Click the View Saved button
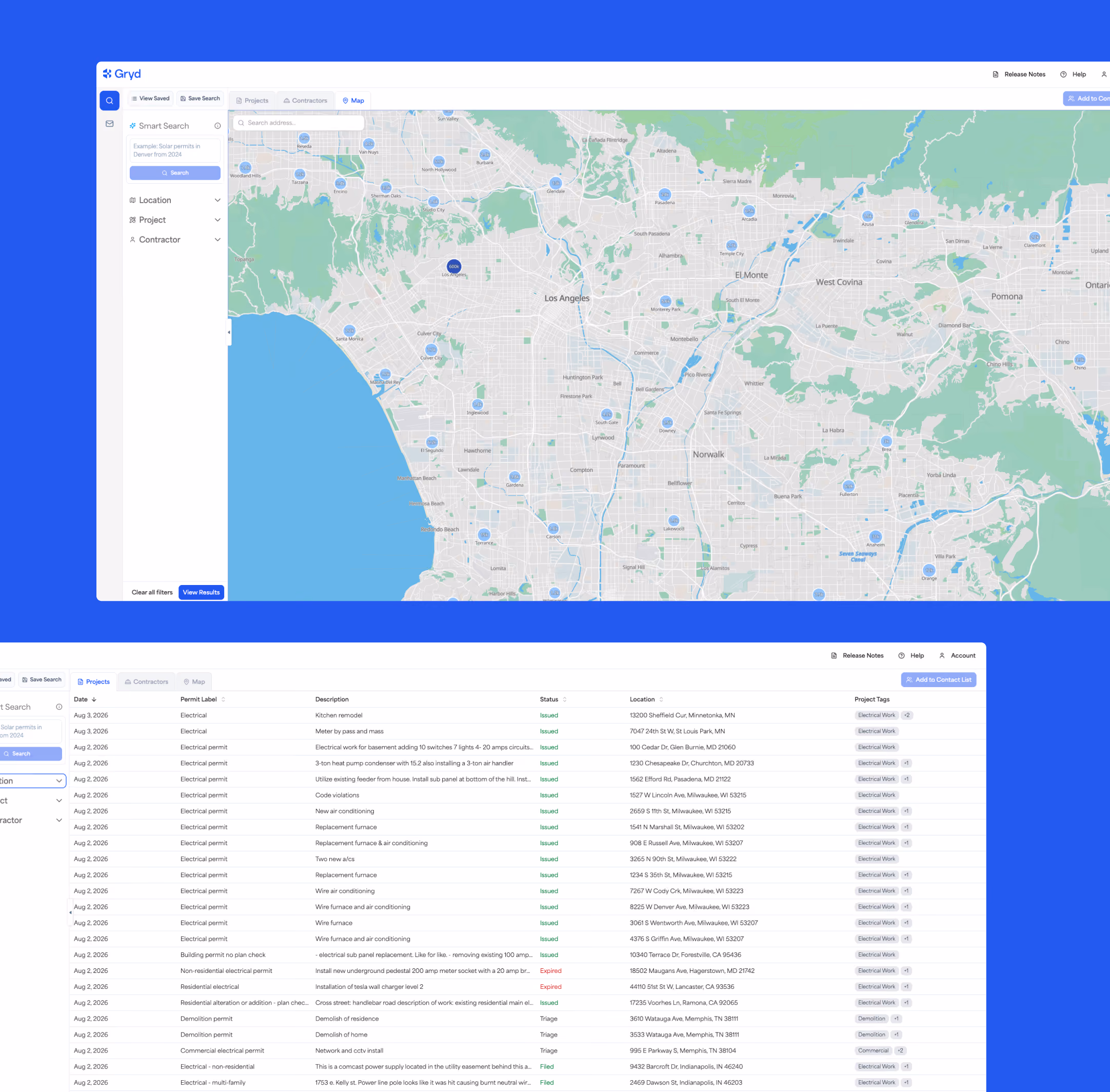1110x1092 pixels. pyautogui.click(x=150, y=99)
